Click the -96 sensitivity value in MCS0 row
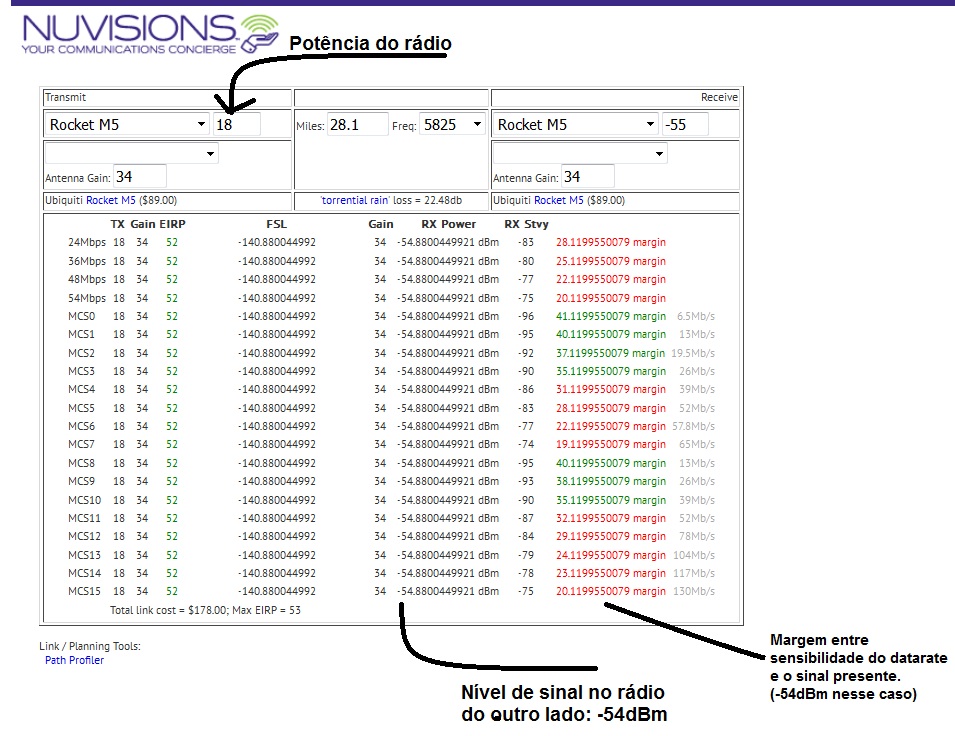The image size is (955, 736). 526,316
